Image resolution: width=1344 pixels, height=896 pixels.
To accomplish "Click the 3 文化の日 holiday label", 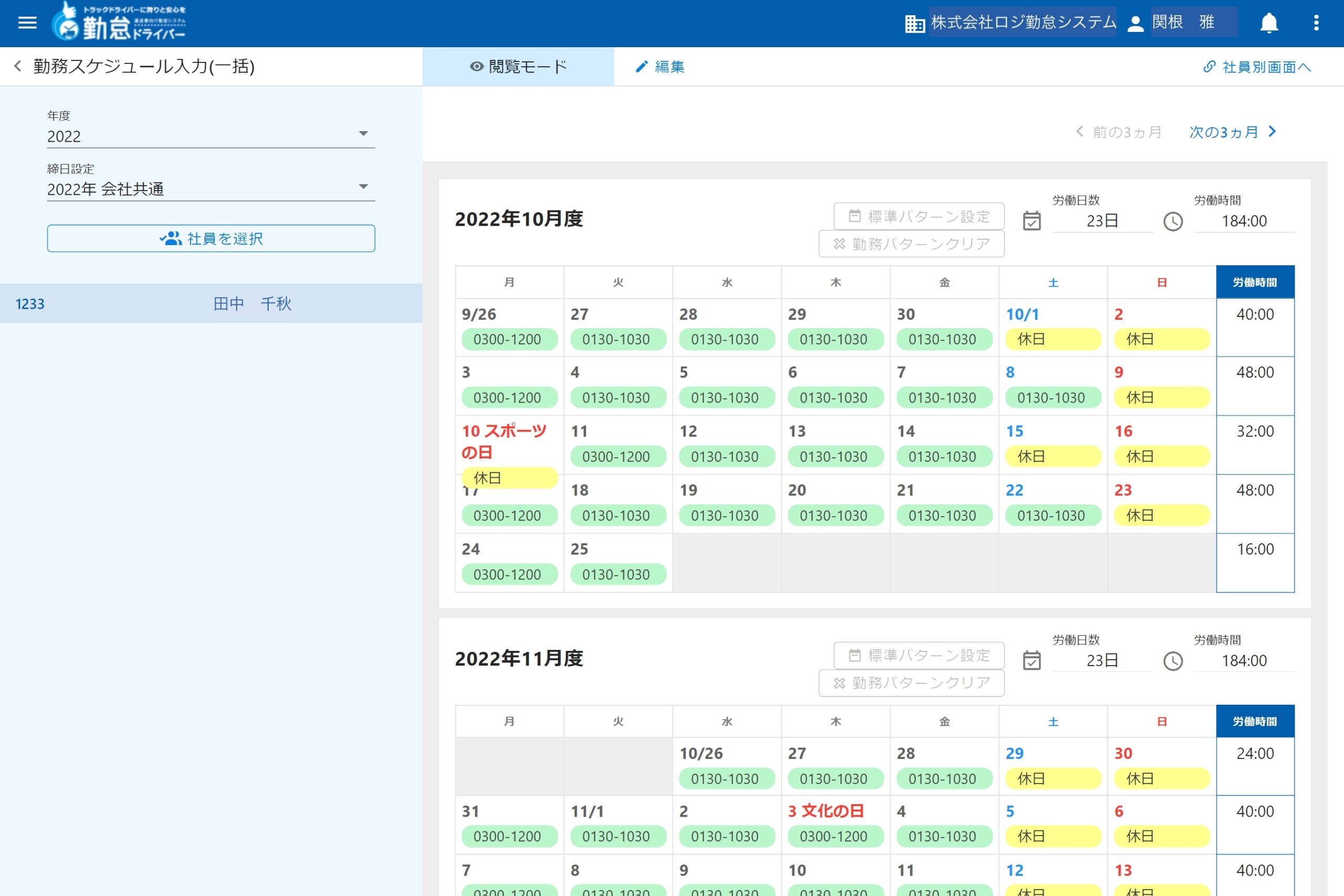I will (x=826, y=811).
